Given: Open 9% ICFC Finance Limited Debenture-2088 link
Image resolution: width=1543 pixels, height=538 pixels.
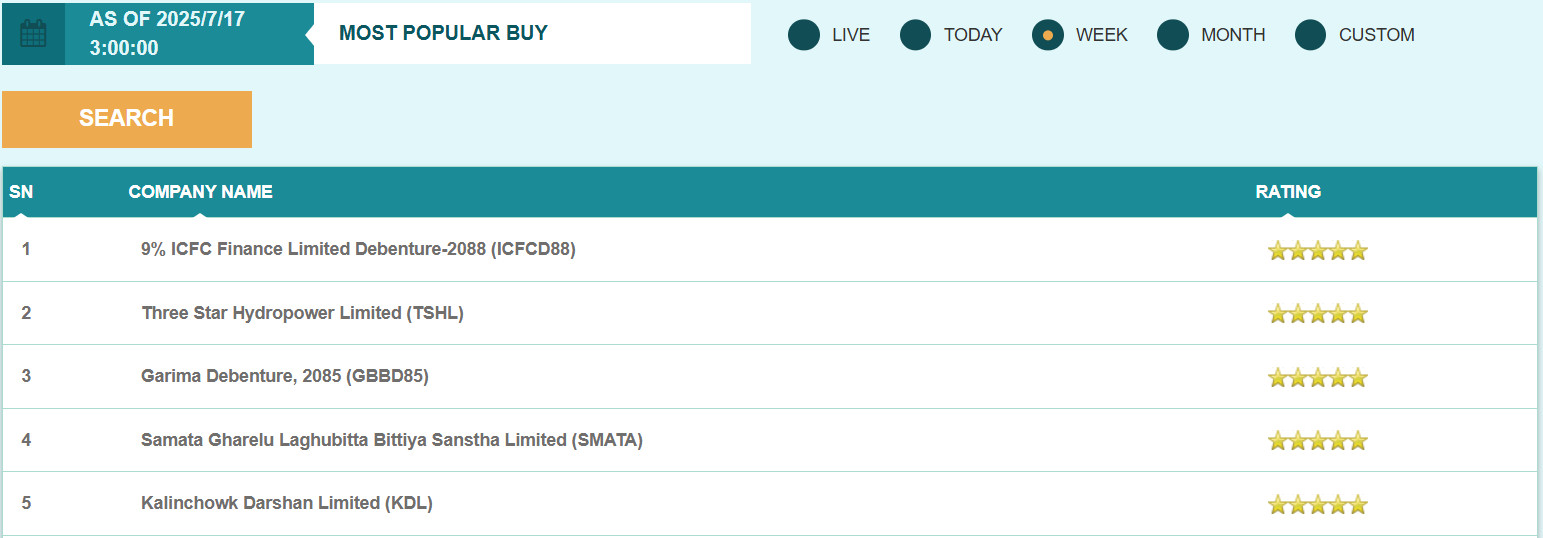Looking at the screenshot, I should (x=358, y=249).
